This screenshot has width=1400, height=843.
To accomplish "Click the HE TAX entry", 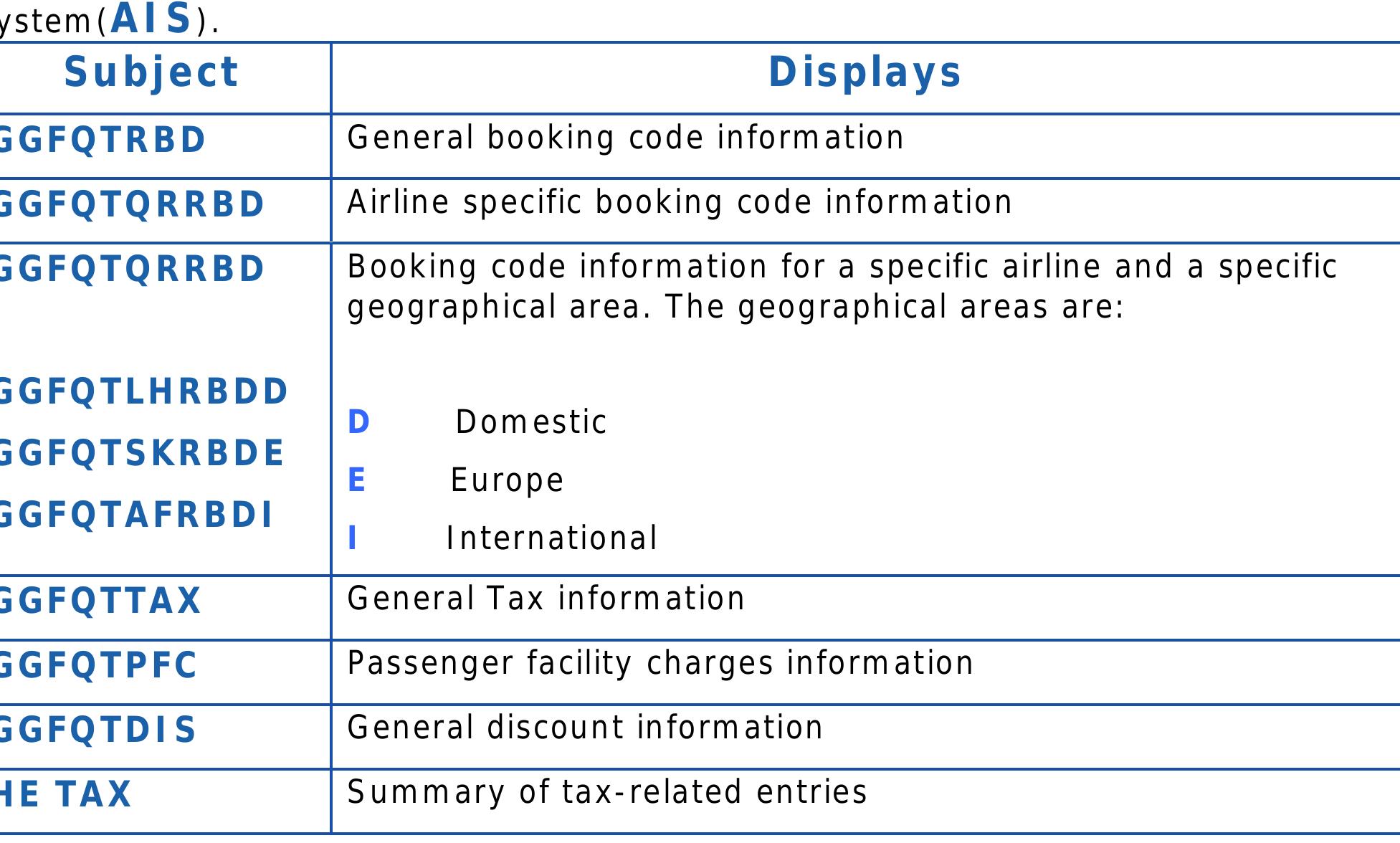I will click(x=65, y=794).
